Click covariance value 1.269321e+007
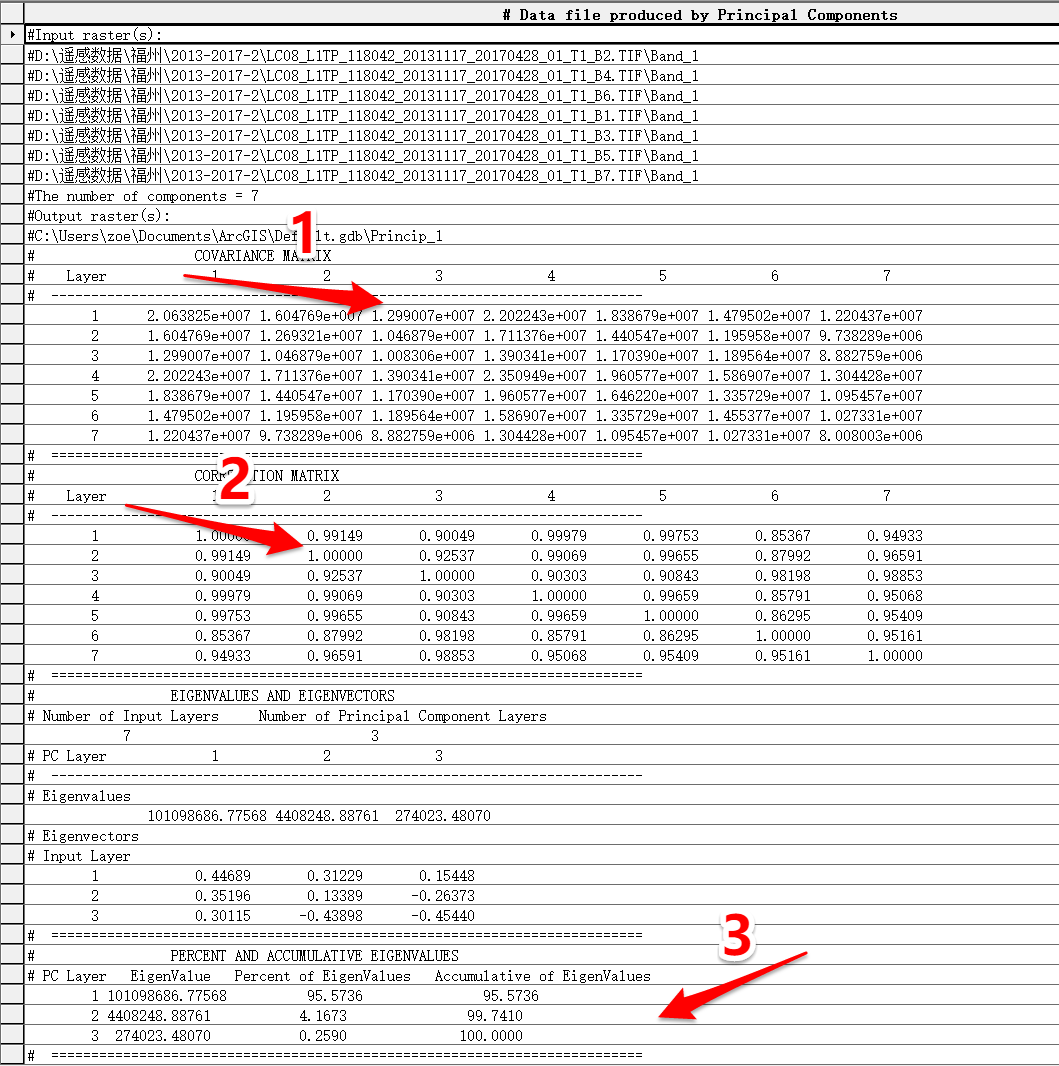The height and width of the screenshot is (1066, 1059). tap(311, 336)
